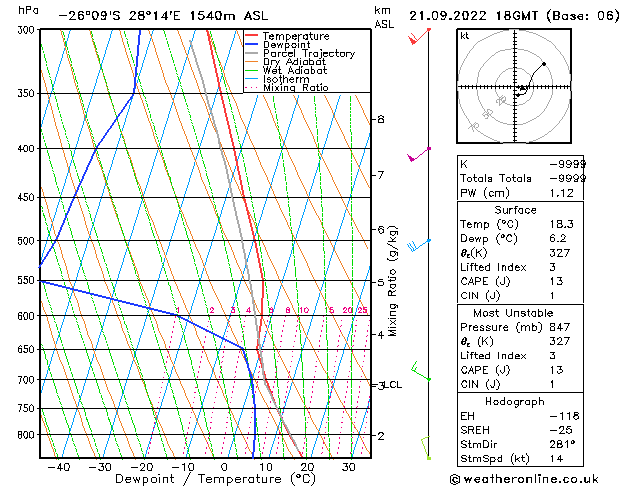Click the 700 hPa pressure axis label
629x486 pixels.
click(28, 379)
